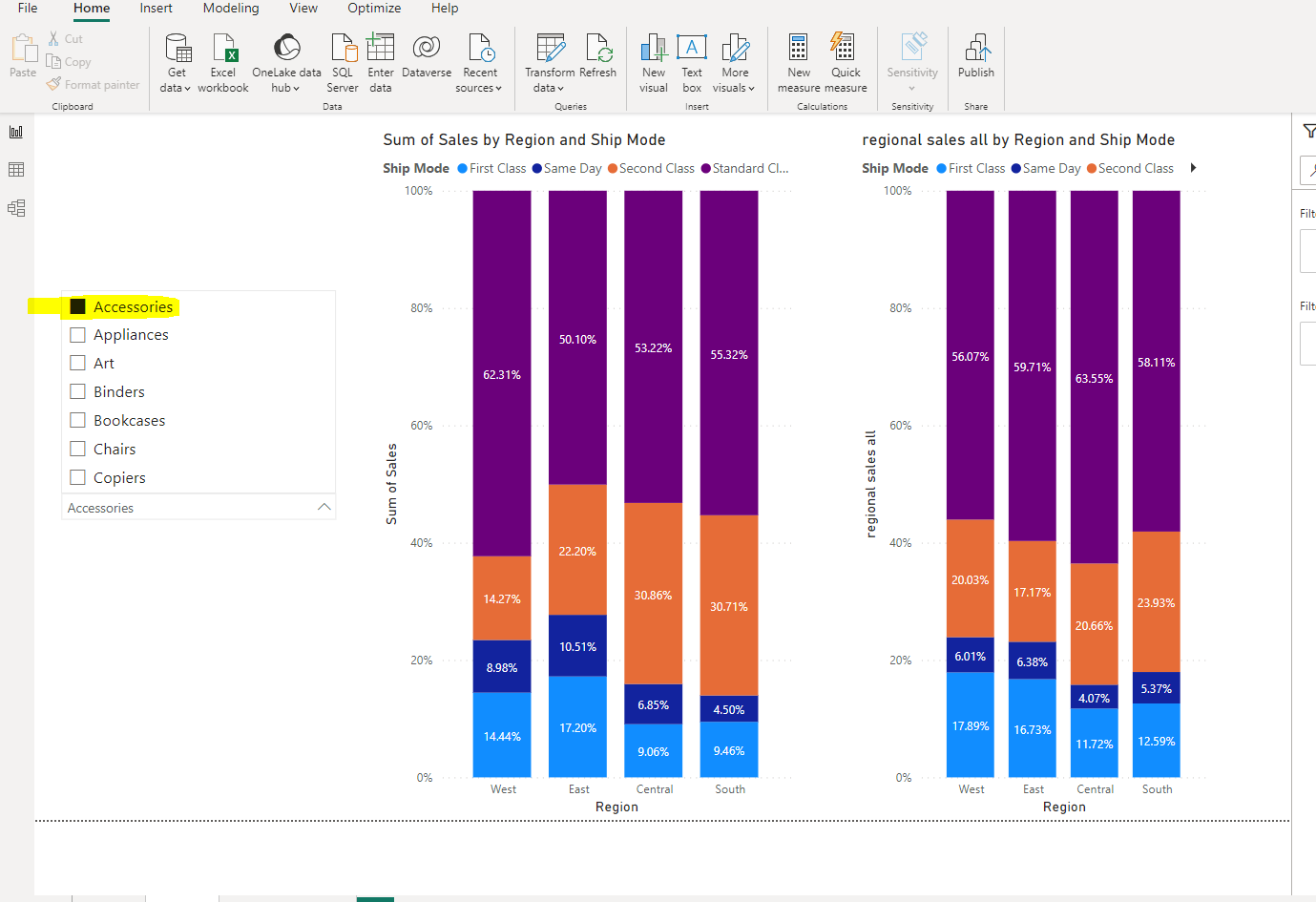The image size is (1316, 902).
Task: Check the Binders slicer checkbox
Action: (x=78, y=392)
